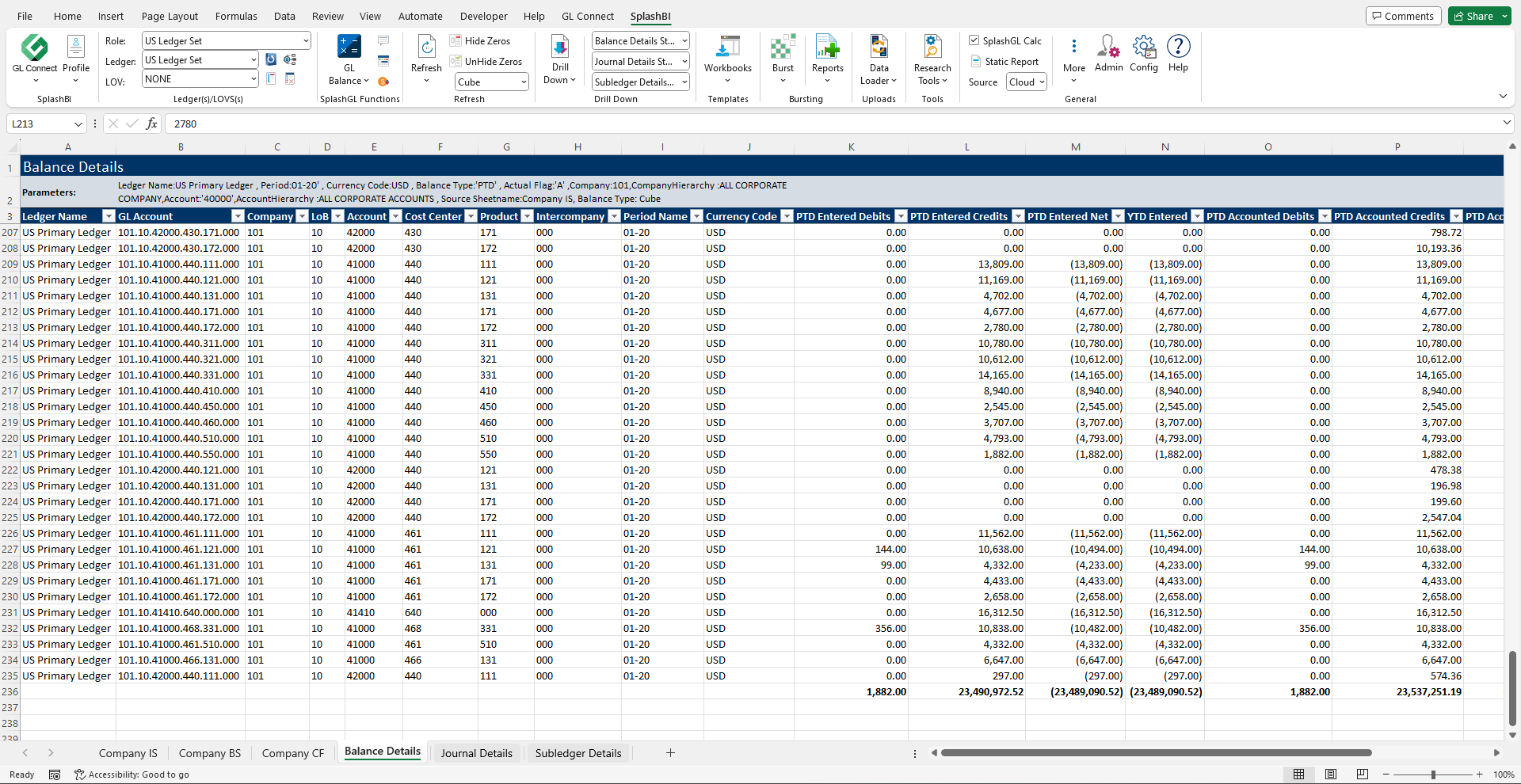
Task: Click the Share button
Action: 1473,16
